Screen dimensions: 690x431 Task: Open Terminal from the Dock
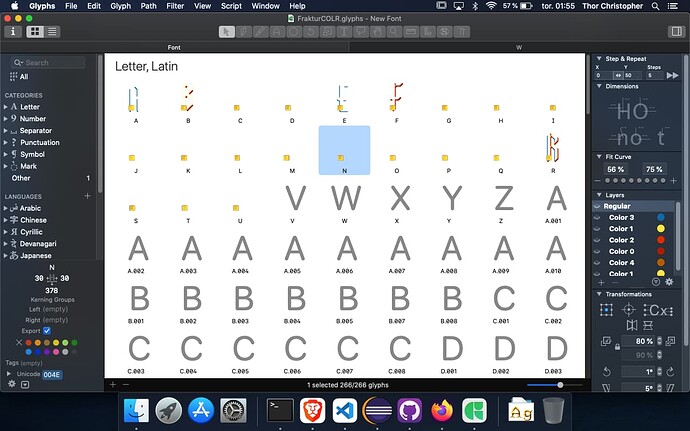(x=280, y=410)
